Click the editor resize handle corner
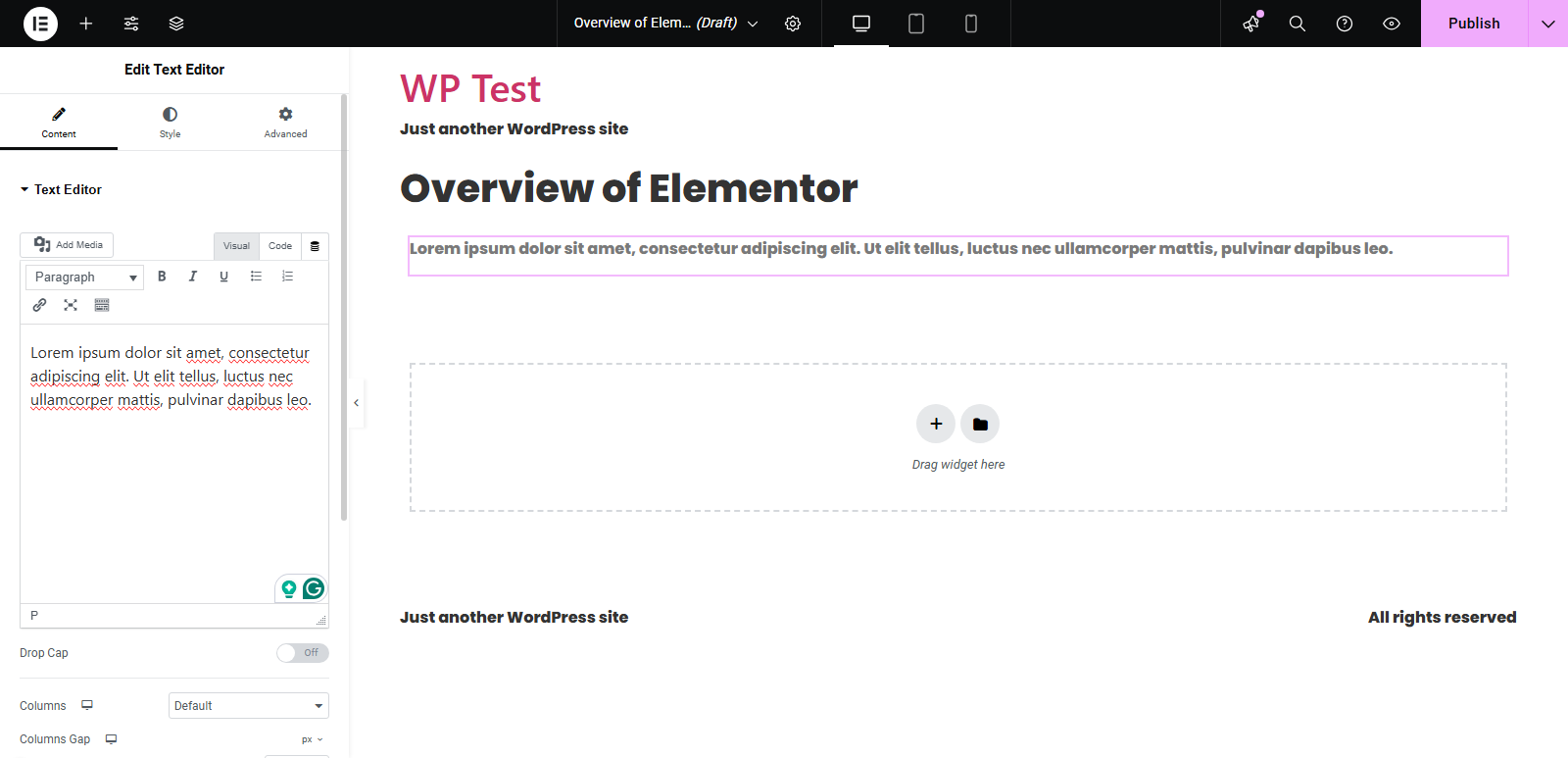Viewport: 1568px width, 758px height. (x=321, y=621)
